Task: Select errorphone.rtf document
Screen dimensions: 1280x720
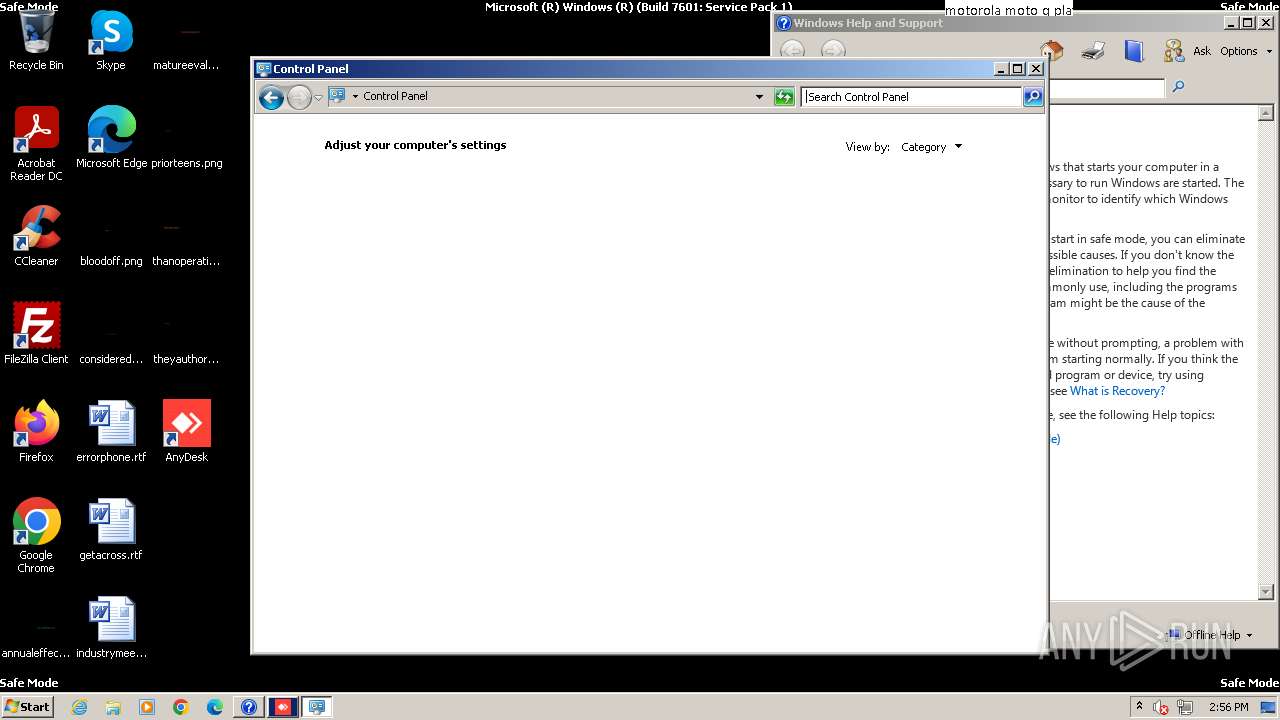Action: (111, 432)
